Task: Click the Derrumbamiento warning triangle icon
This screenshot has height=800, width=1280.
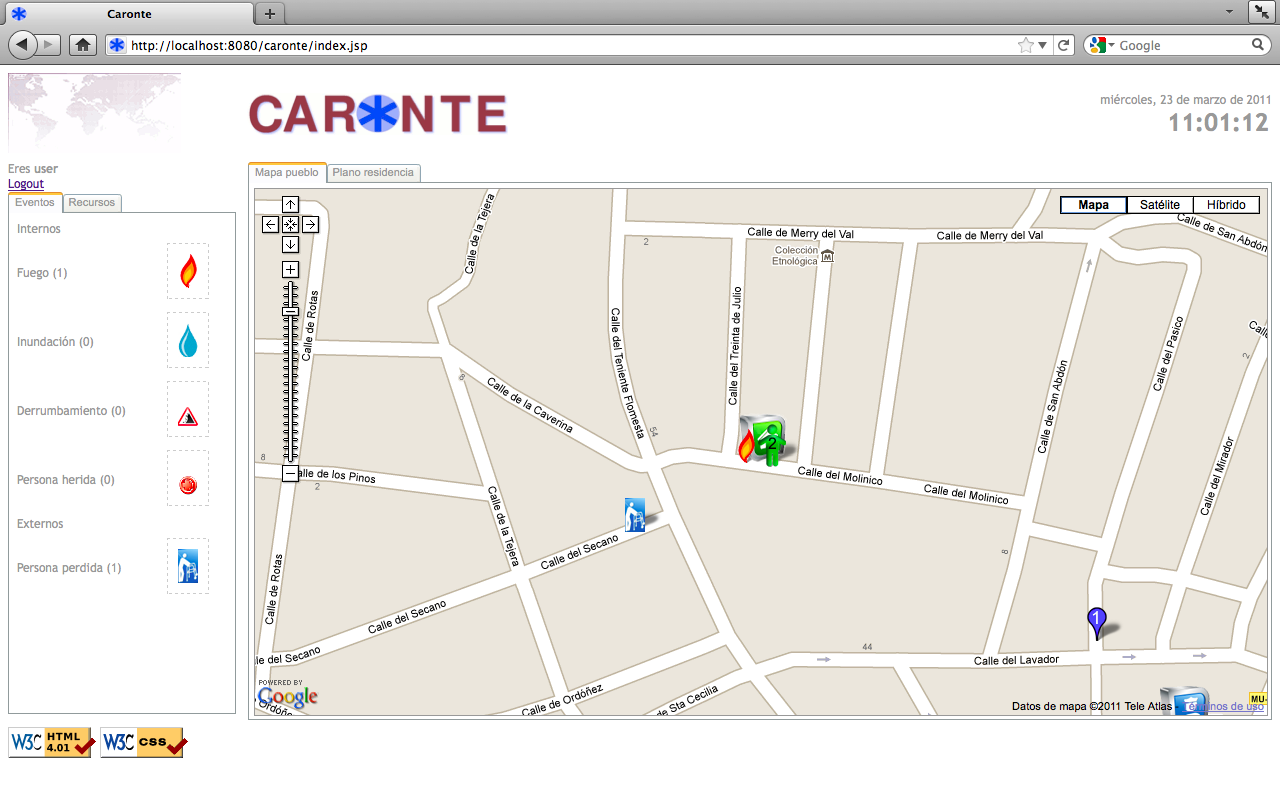Action: [188, 417]
